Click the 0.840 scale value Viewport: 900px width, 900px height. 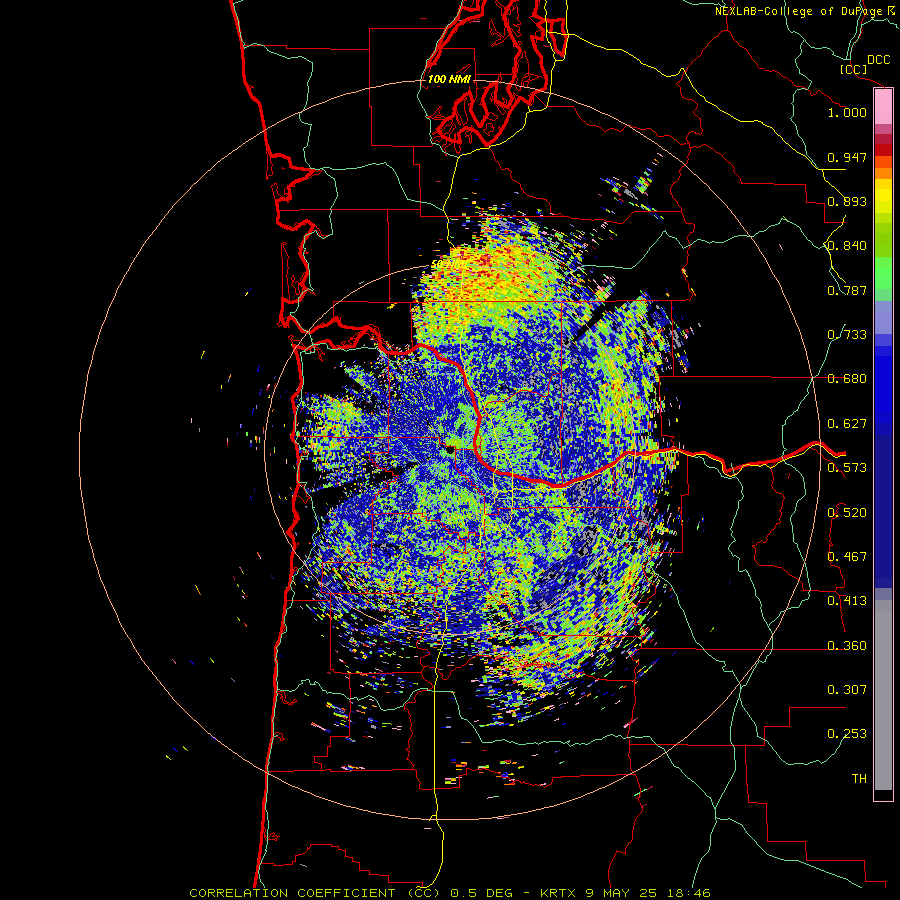point(847,246)
